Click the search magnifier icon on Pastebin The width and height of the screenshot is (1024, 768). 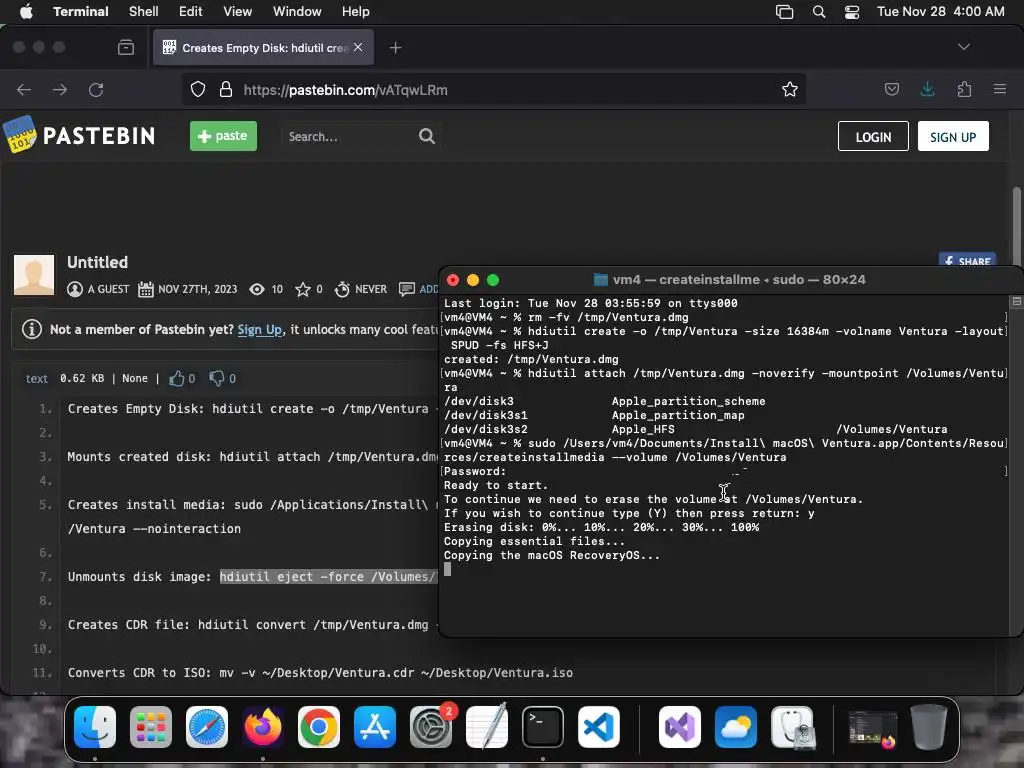pos(427,136)
